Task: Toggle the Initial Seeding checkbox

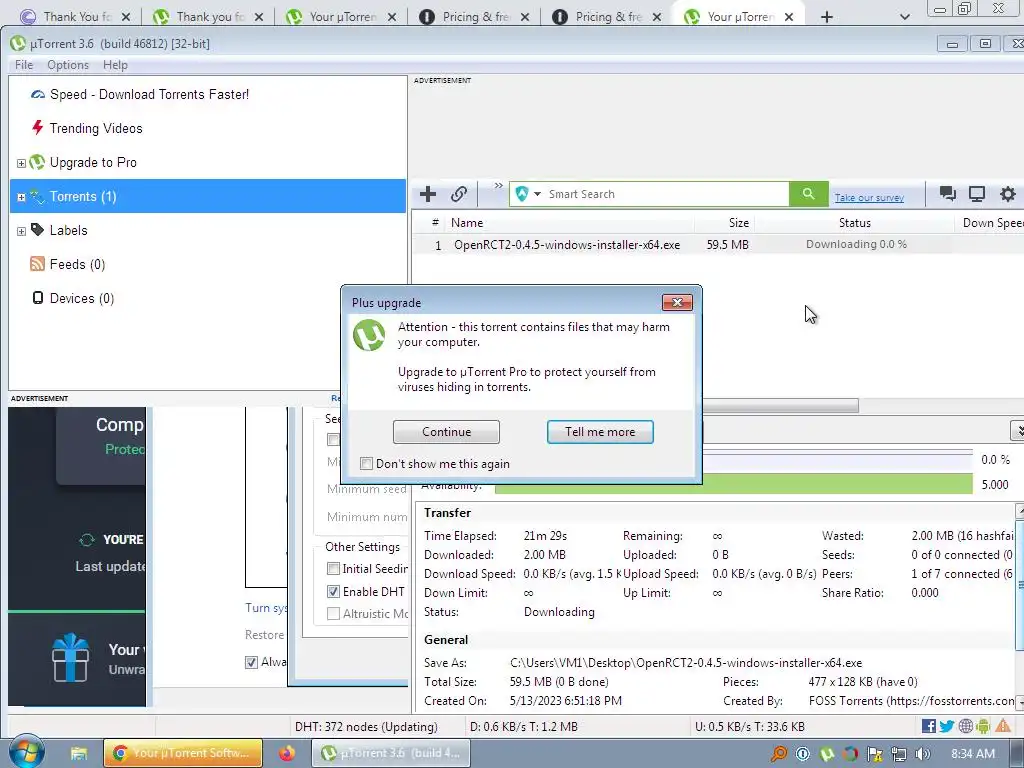Action: pyautogui.click(x=333, y=569)
